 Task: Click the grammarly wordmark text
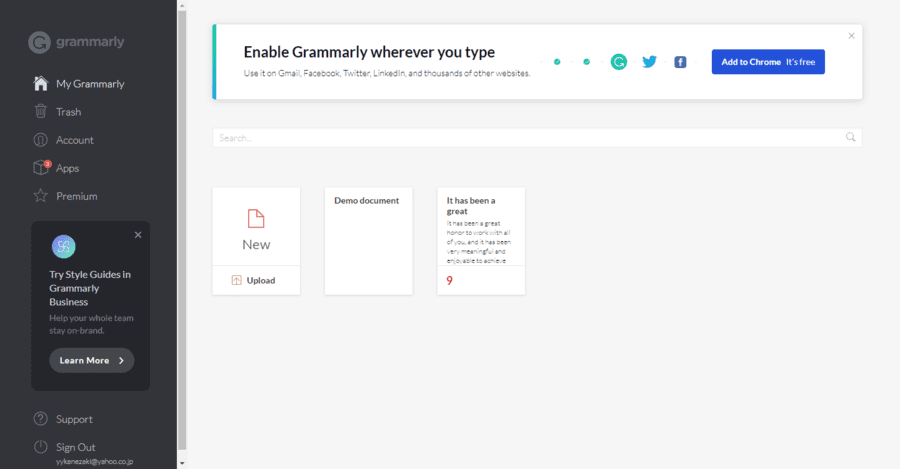(90, 42)
